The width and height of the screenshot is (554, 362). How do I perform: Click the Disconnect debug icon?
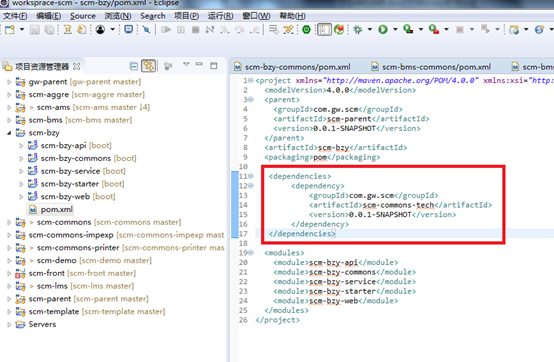(210, 30)
